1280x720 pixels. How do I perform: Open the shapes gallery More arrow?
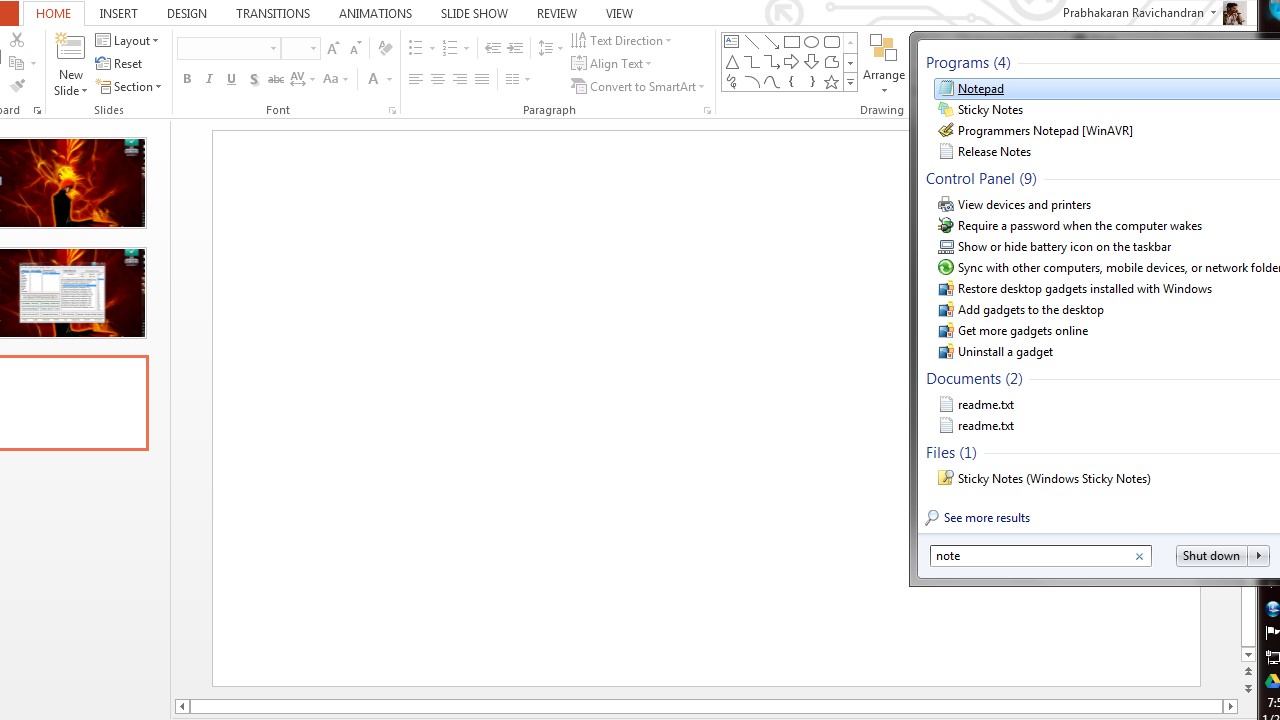click(850, 83)
